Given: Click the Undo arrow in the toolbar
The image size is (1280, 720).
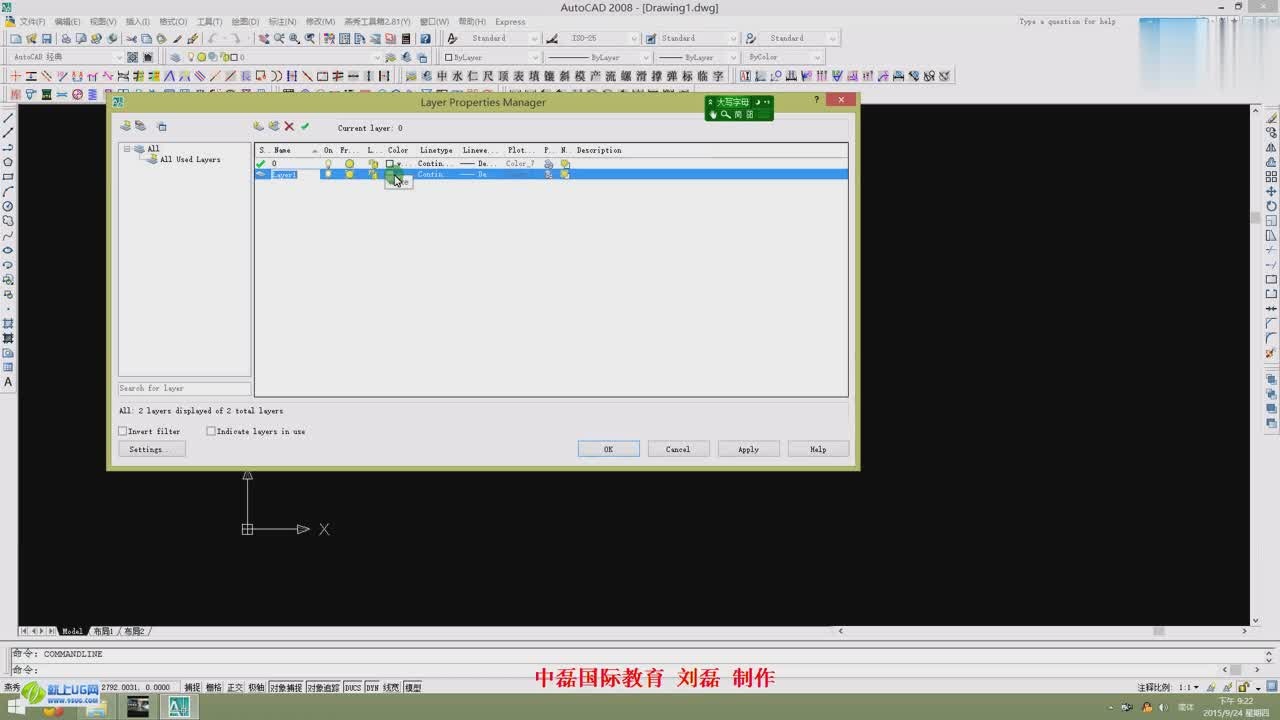Looking at the screenshot, I should click(x=213, y=39).
